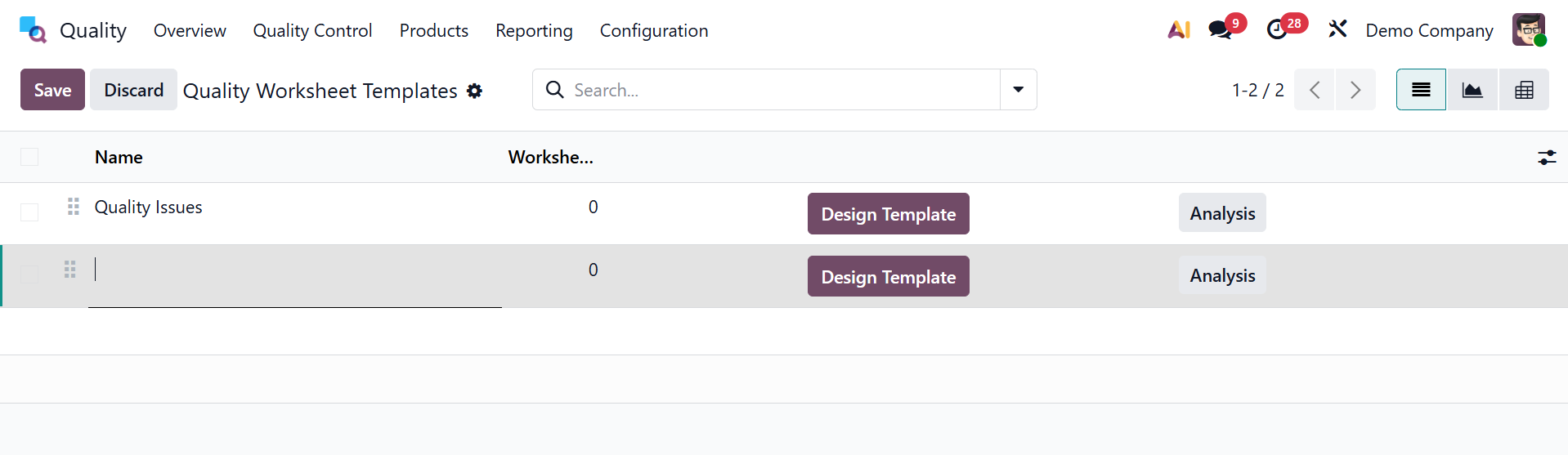
Task: Open the AI assistant icon
Action: pyautogui.click(x=1178, y=30)
